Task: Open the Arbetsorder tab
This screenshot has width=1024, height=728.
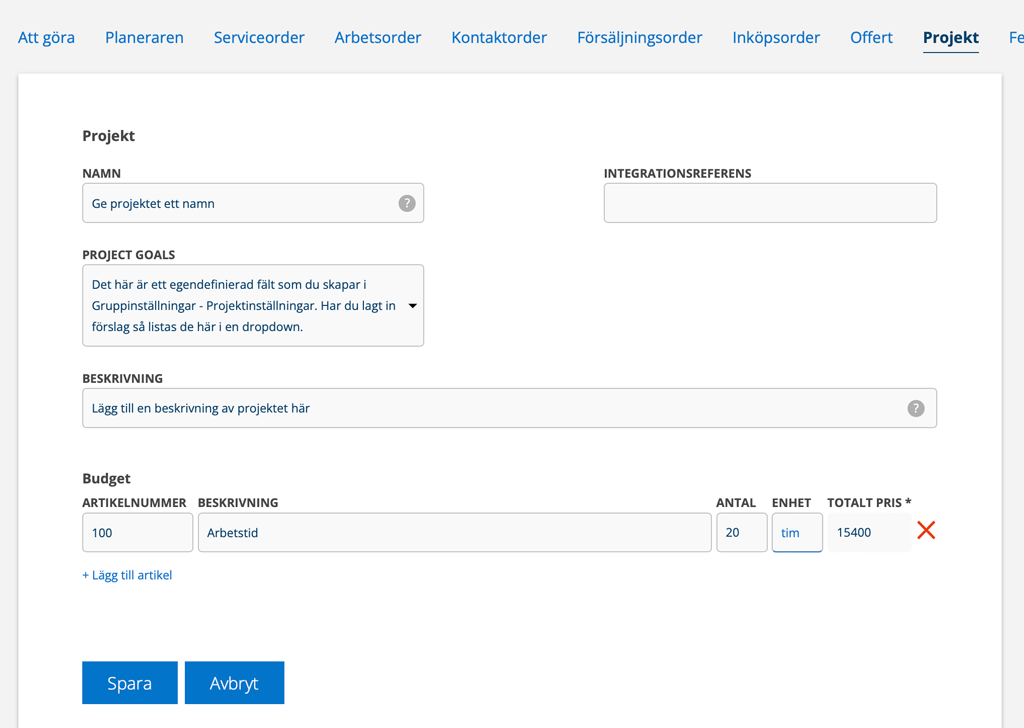Action: pos(378,37)
